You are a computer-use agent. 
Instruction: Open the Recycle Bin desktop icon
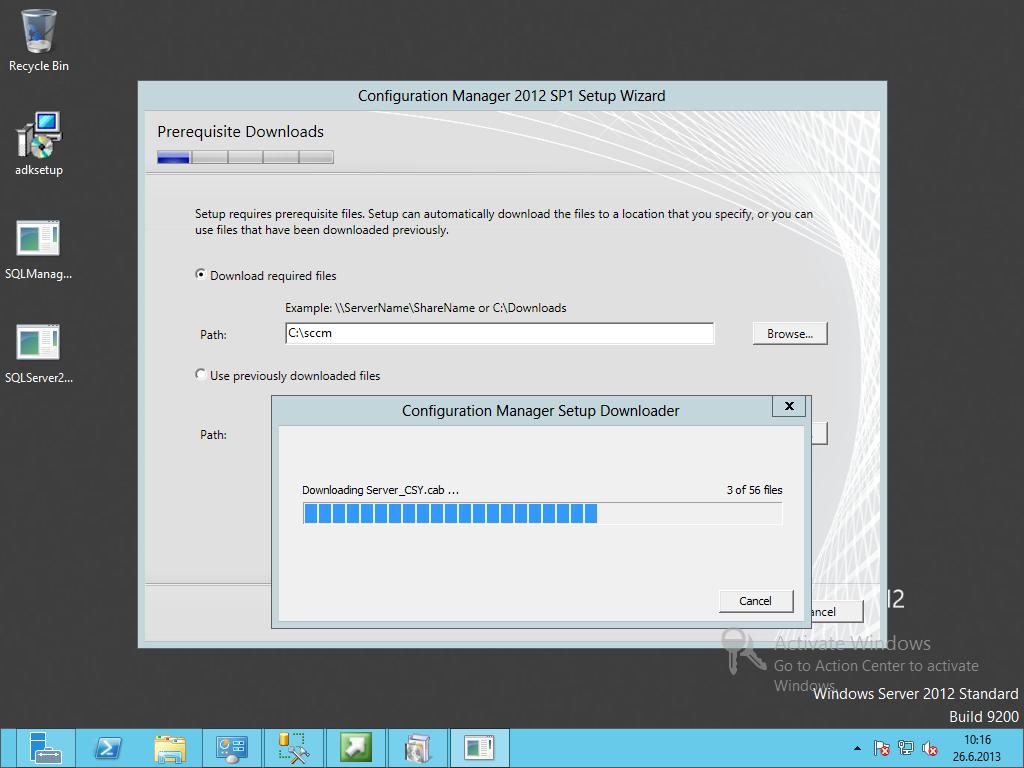point(39,40)
